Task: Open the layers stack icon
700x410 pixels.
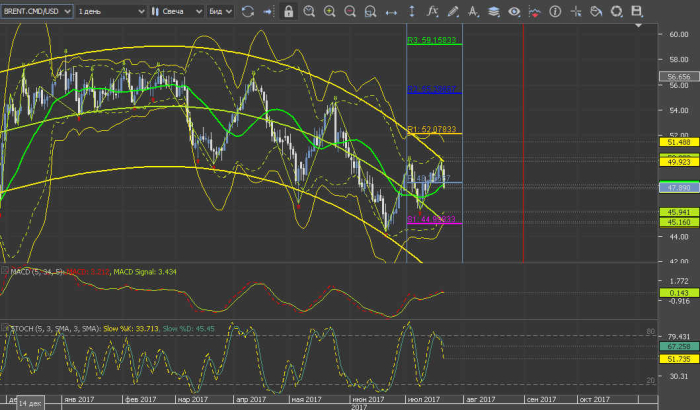Action: click(x=494, y=11)
